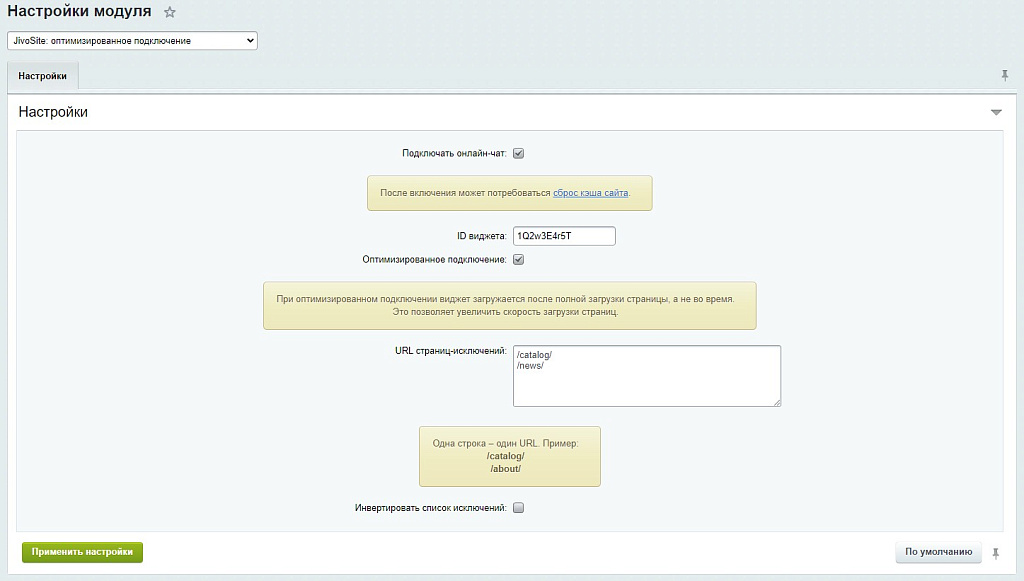Click the Подключать онлайн-чат label text
Screen dimensions: 1024x581
[454, 154]
